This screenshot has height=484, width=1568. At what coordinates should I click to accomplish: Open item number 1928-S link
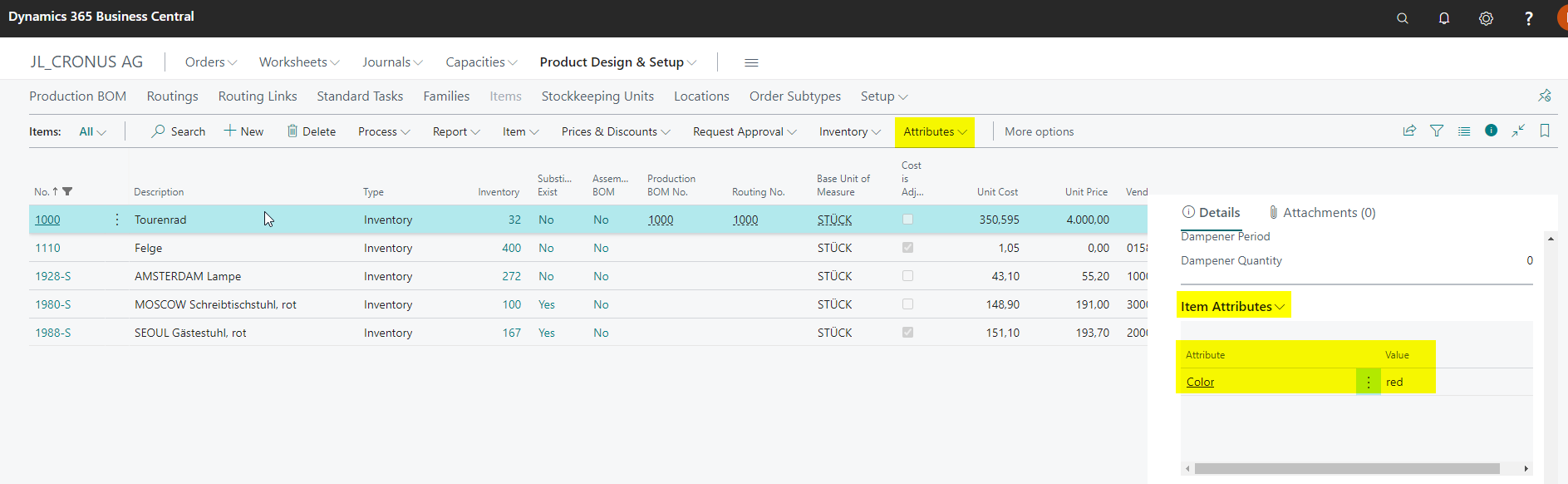52,276
